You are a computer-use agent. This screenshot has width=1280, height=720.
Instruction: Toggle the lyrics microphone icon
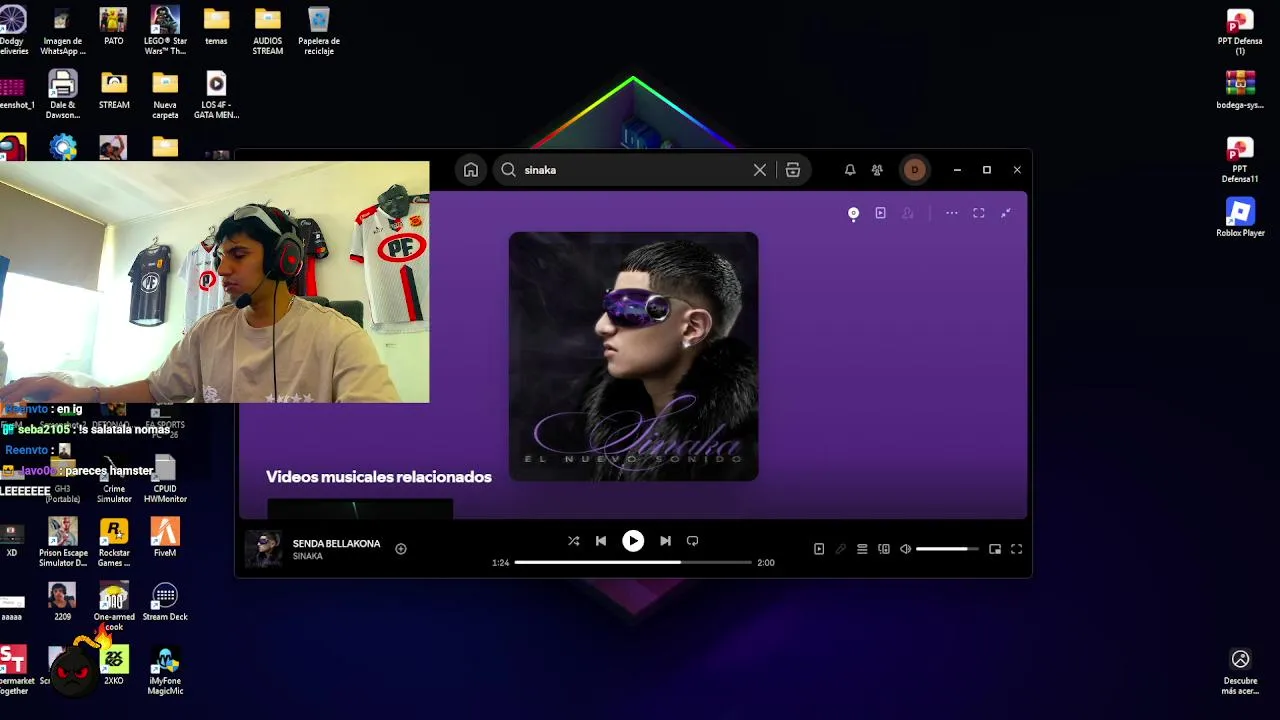pyautogui.click(x=841, y=549)
